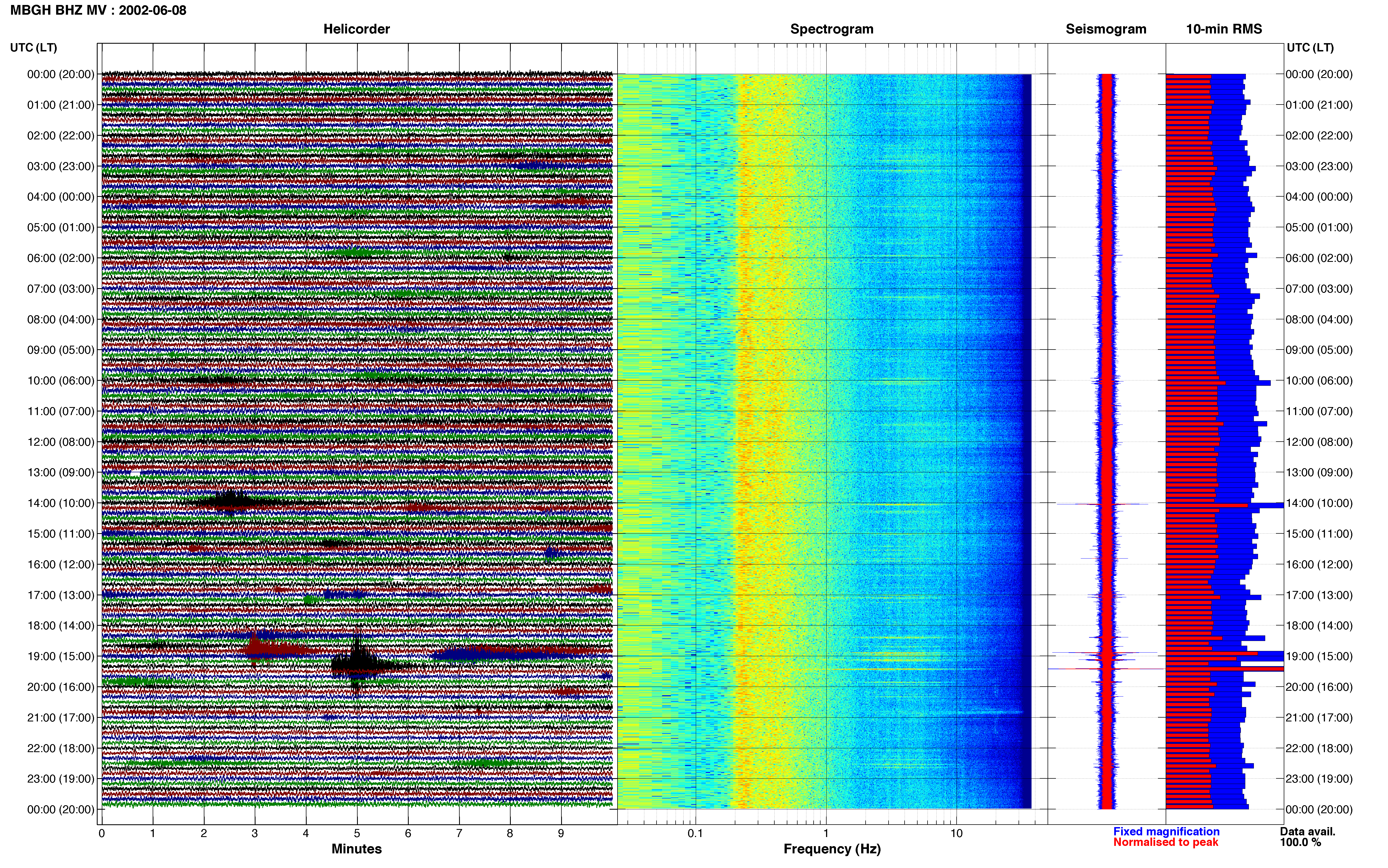Click right time label '21:00 (17:00)'
Image resolution: width=1388 pixels, height=868 pixels.
[1319, 717]
